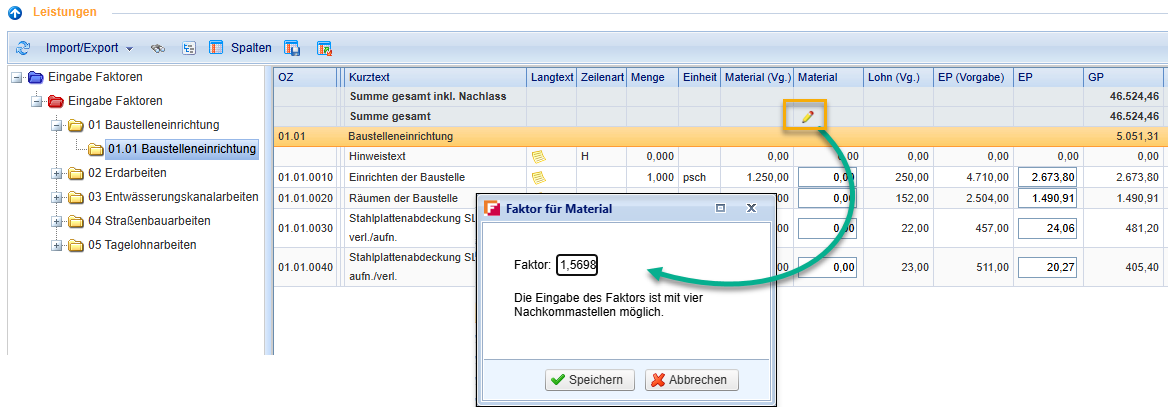Click the refresh icon in the toolbar
The height and width of the screenshot is (407, 1168).
pos(23,47)
